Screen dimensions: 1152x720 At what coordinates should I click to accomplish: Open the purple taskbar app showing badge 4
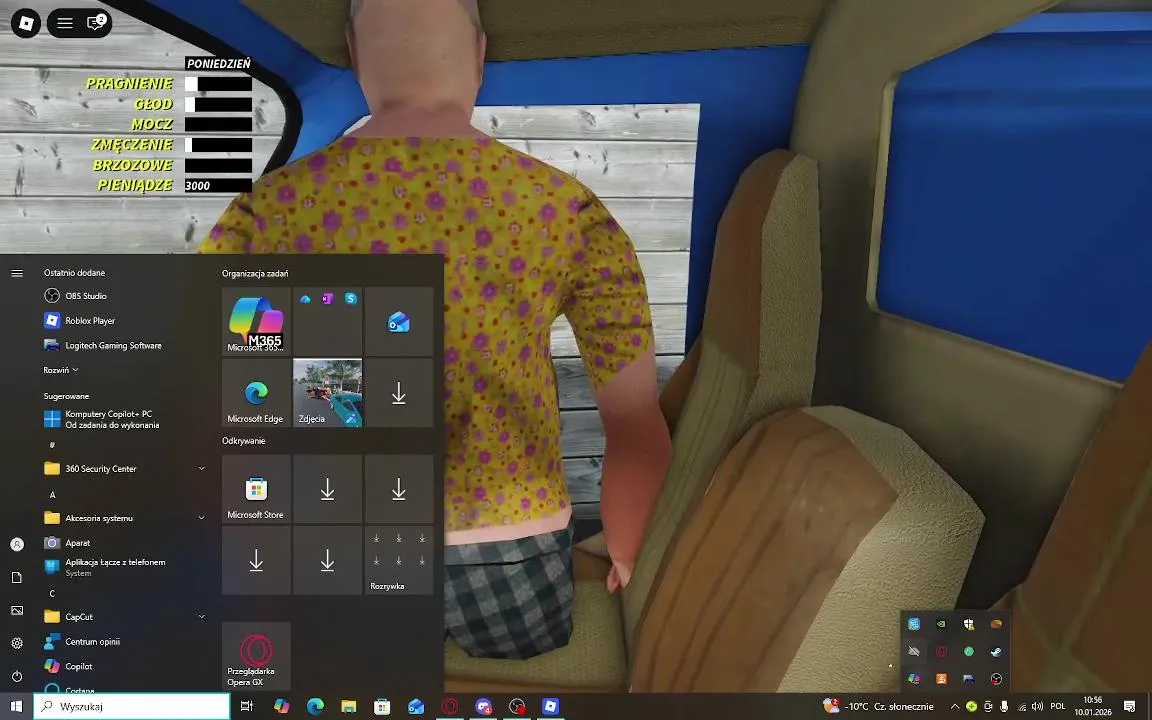point(483,706)
